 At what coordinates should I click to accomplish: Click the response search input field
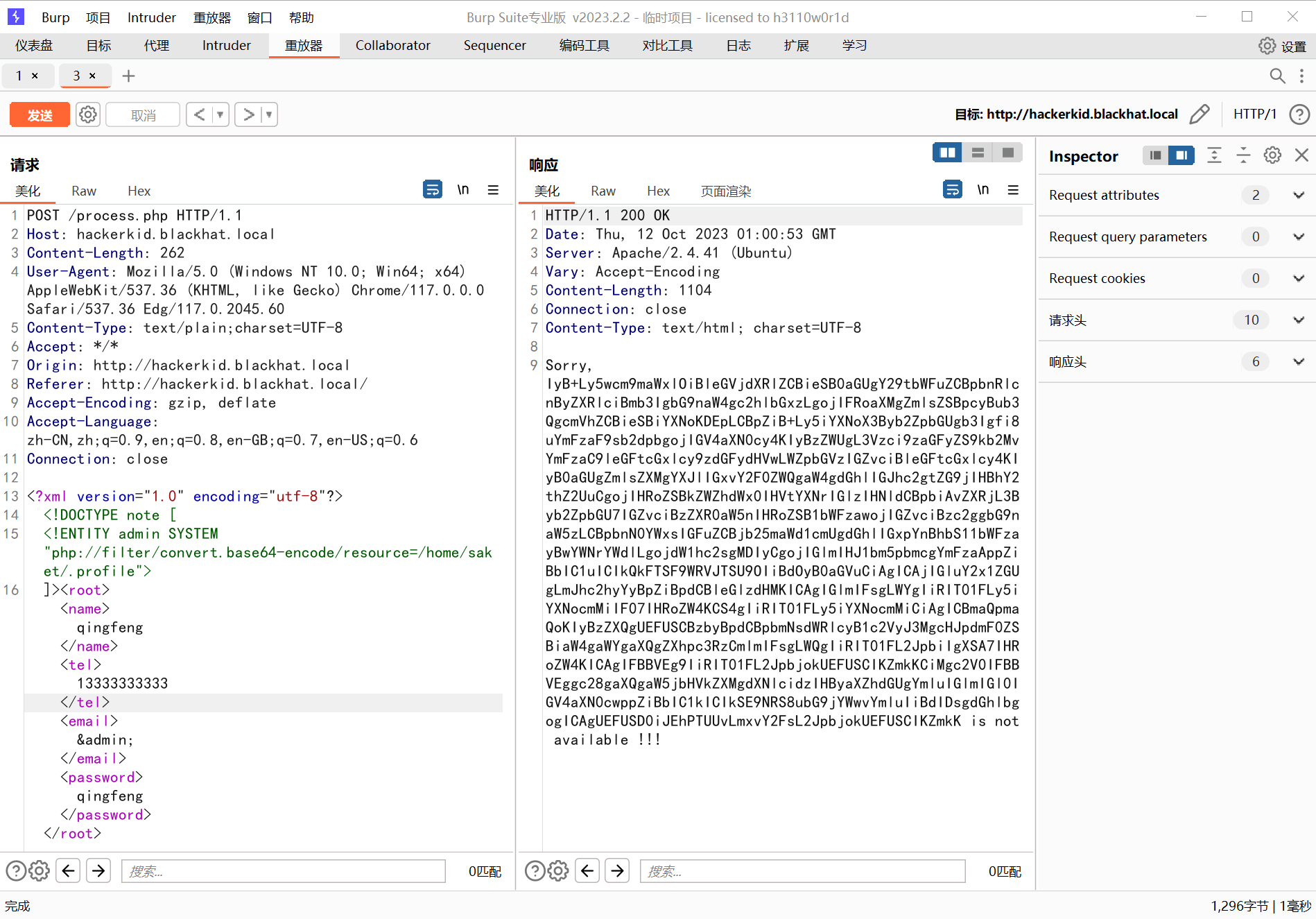pos(802,871)
